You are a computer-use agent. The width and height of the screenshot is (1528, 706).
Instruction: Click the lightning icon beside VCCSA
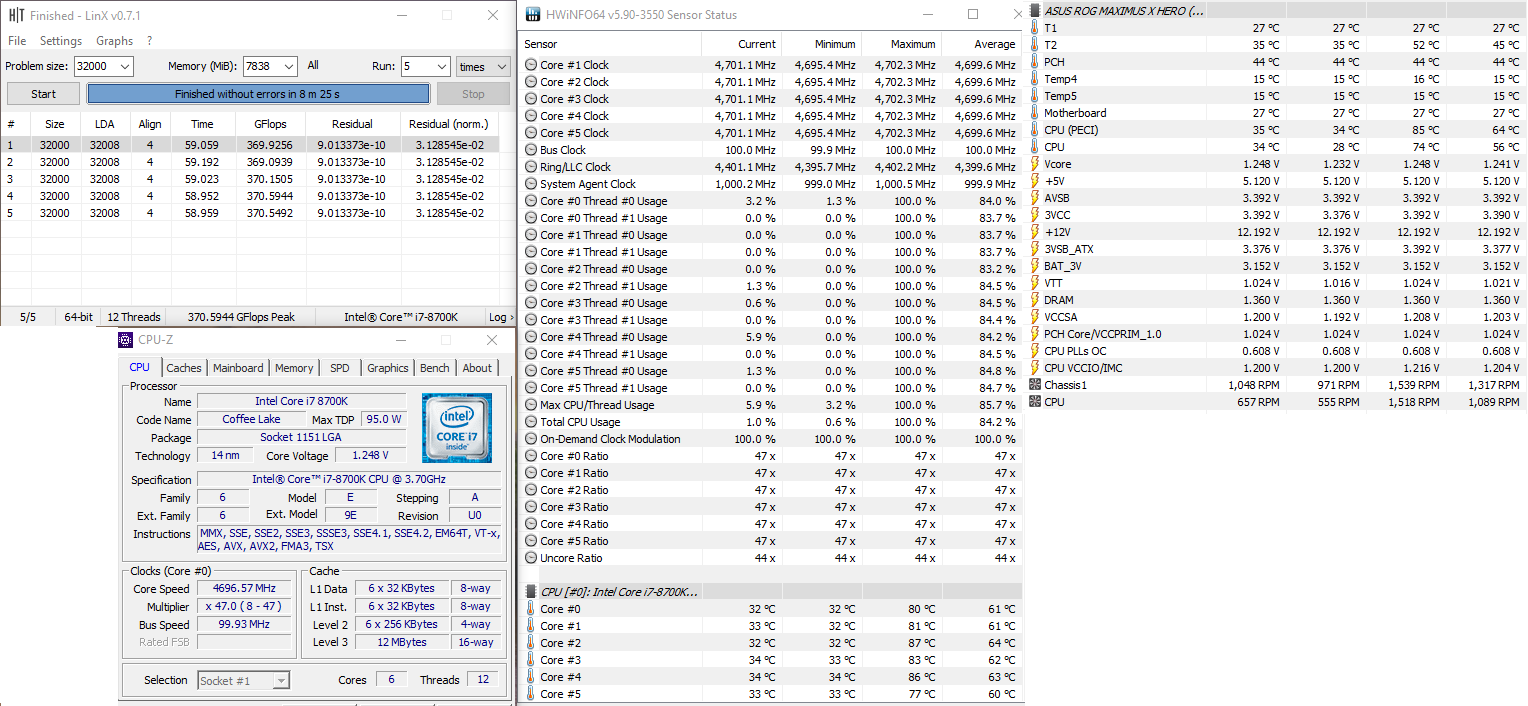coord(1035,317)
